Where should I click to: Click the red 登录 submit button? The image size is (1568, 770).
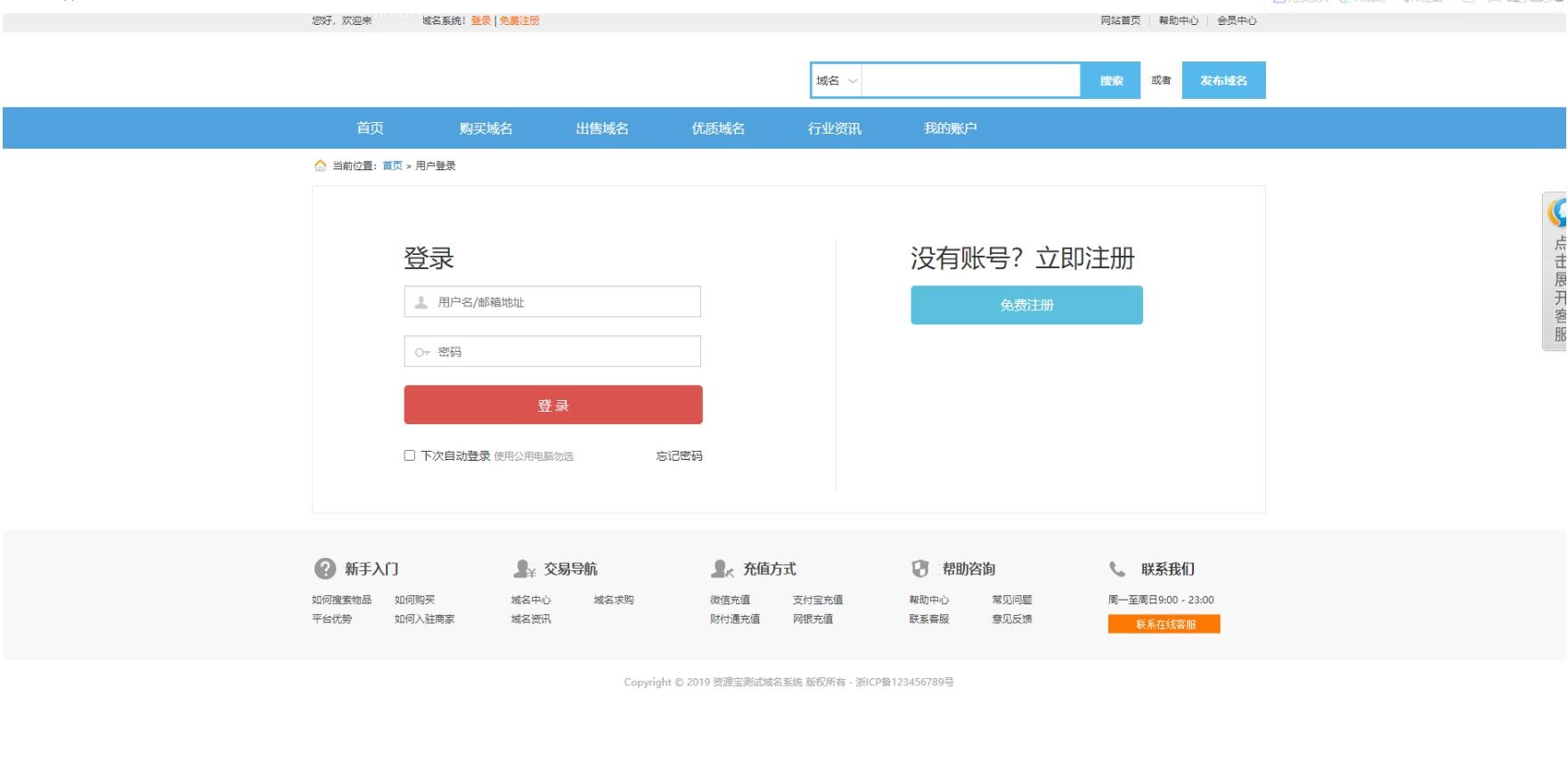point(553,405)
